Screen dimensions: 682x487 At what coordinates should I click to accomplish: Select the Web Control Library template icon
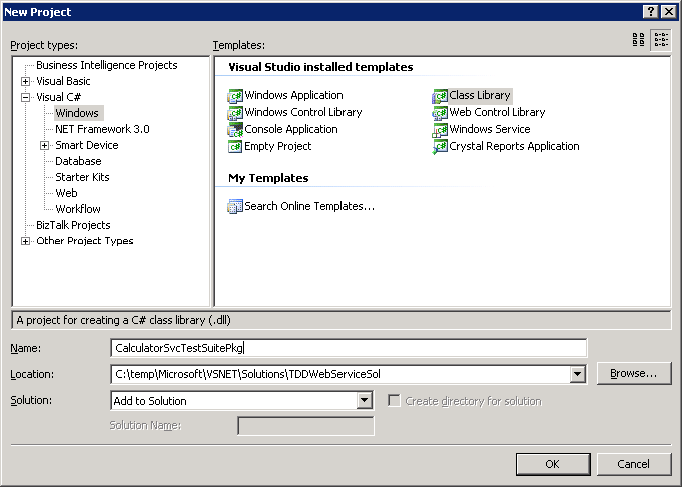(x=440, y=113)
